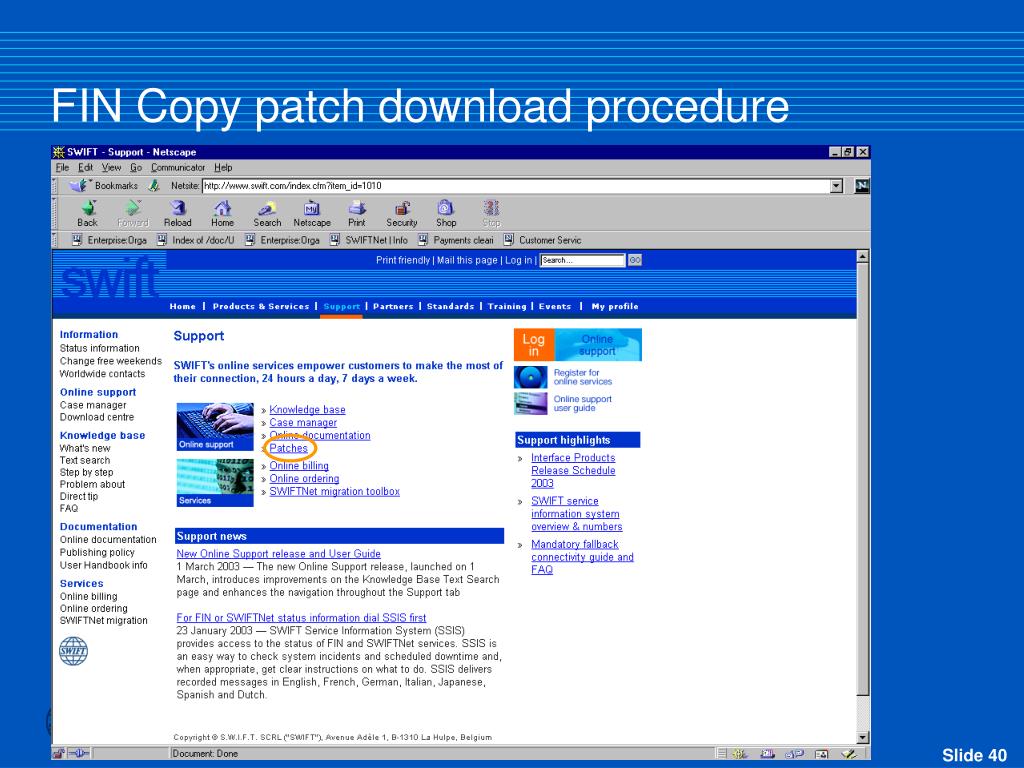Click the Patches link
Viewport: 1024px width, 768px height.
289,449
